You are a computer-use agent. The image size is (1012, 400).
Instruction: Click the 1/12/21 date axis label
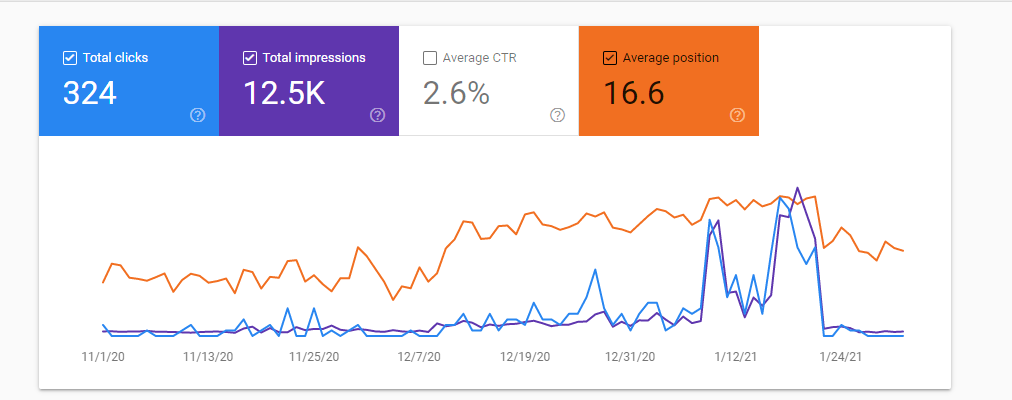tap(736, 356)
